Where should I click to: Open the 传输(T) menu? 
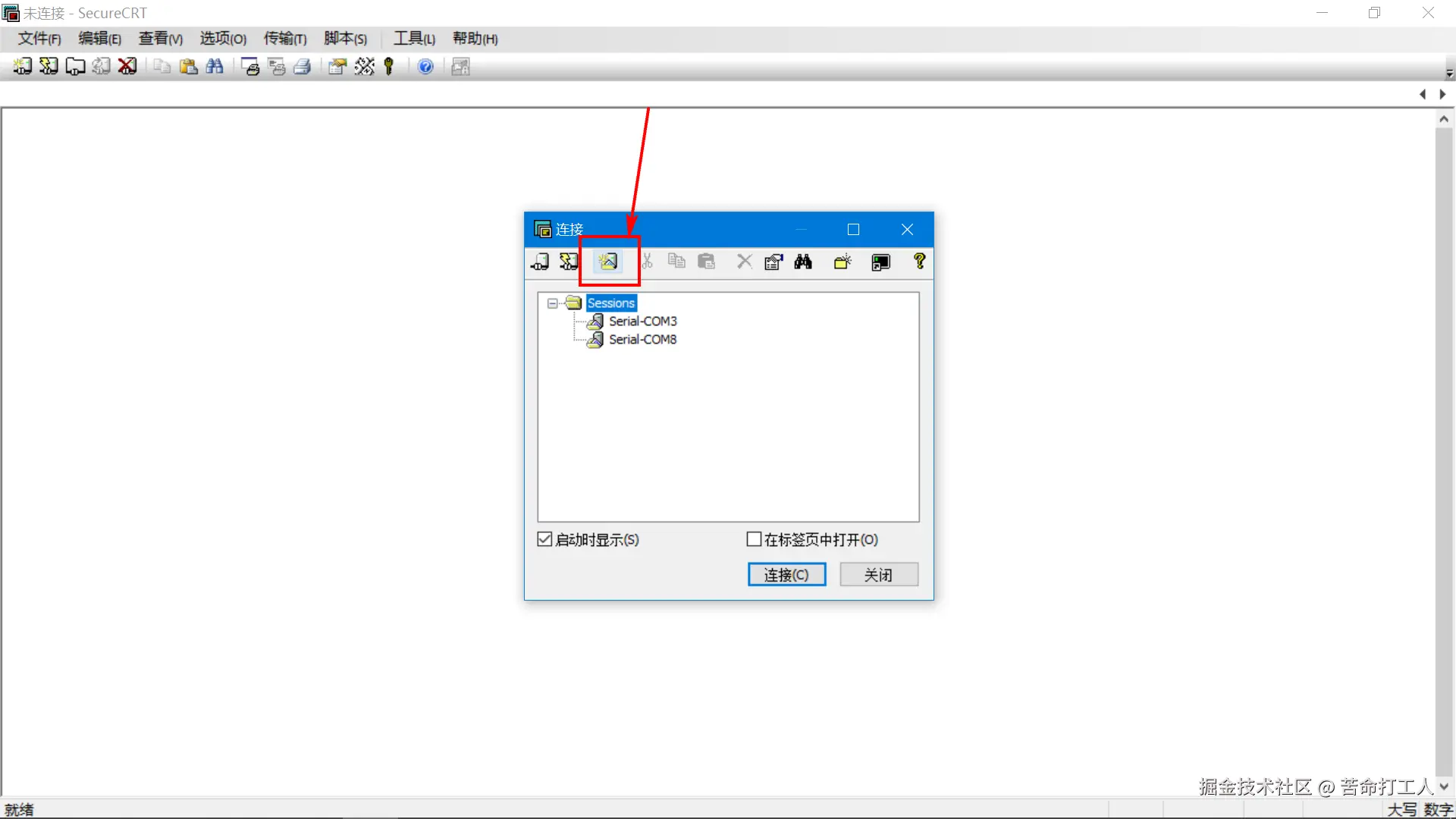coord(285,39)
